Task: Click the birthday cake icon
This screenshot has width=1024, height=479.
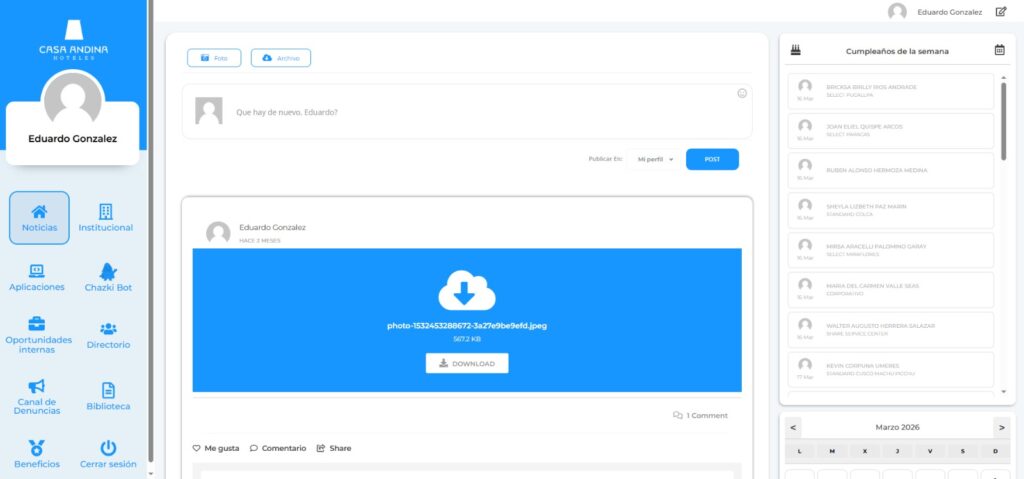Action: (x=795, y=50)
